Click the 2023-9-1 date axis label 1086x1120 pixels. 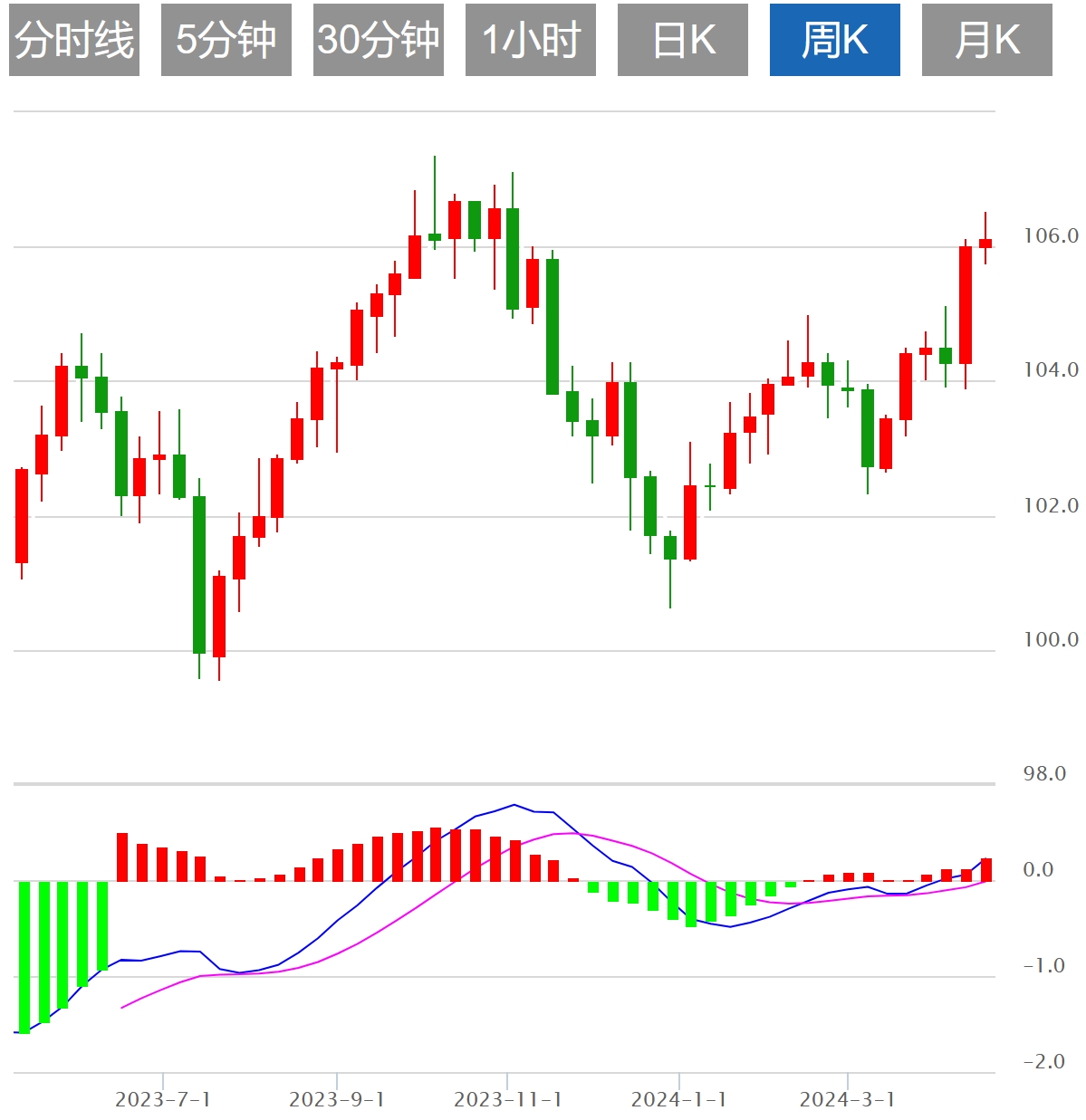pos(337,1099)
